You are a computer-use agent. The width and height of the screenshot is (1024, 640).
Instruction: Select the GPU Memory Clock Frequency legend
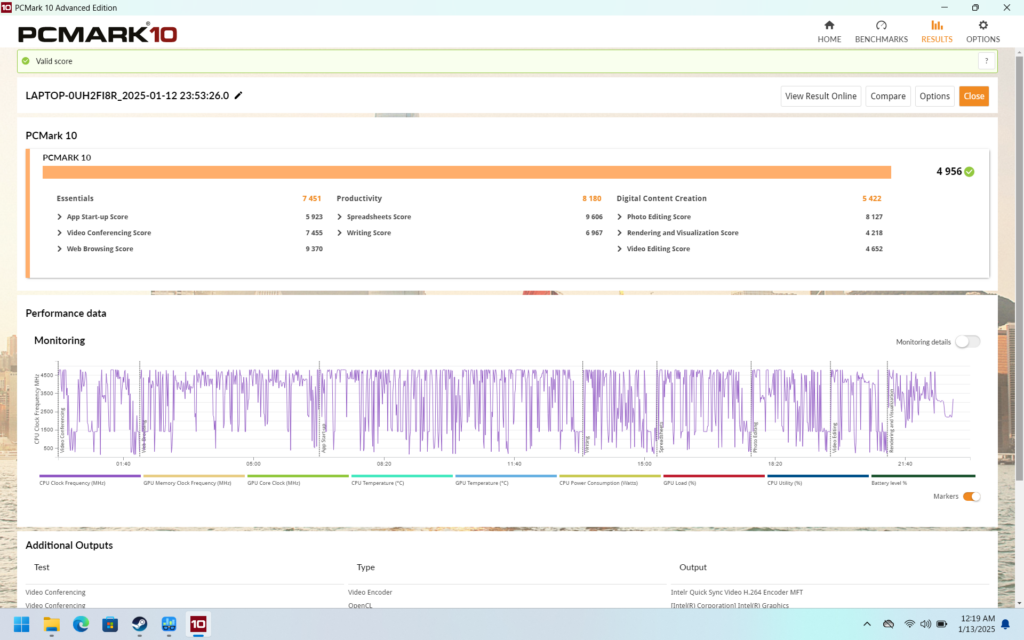(x=193, y=480)
